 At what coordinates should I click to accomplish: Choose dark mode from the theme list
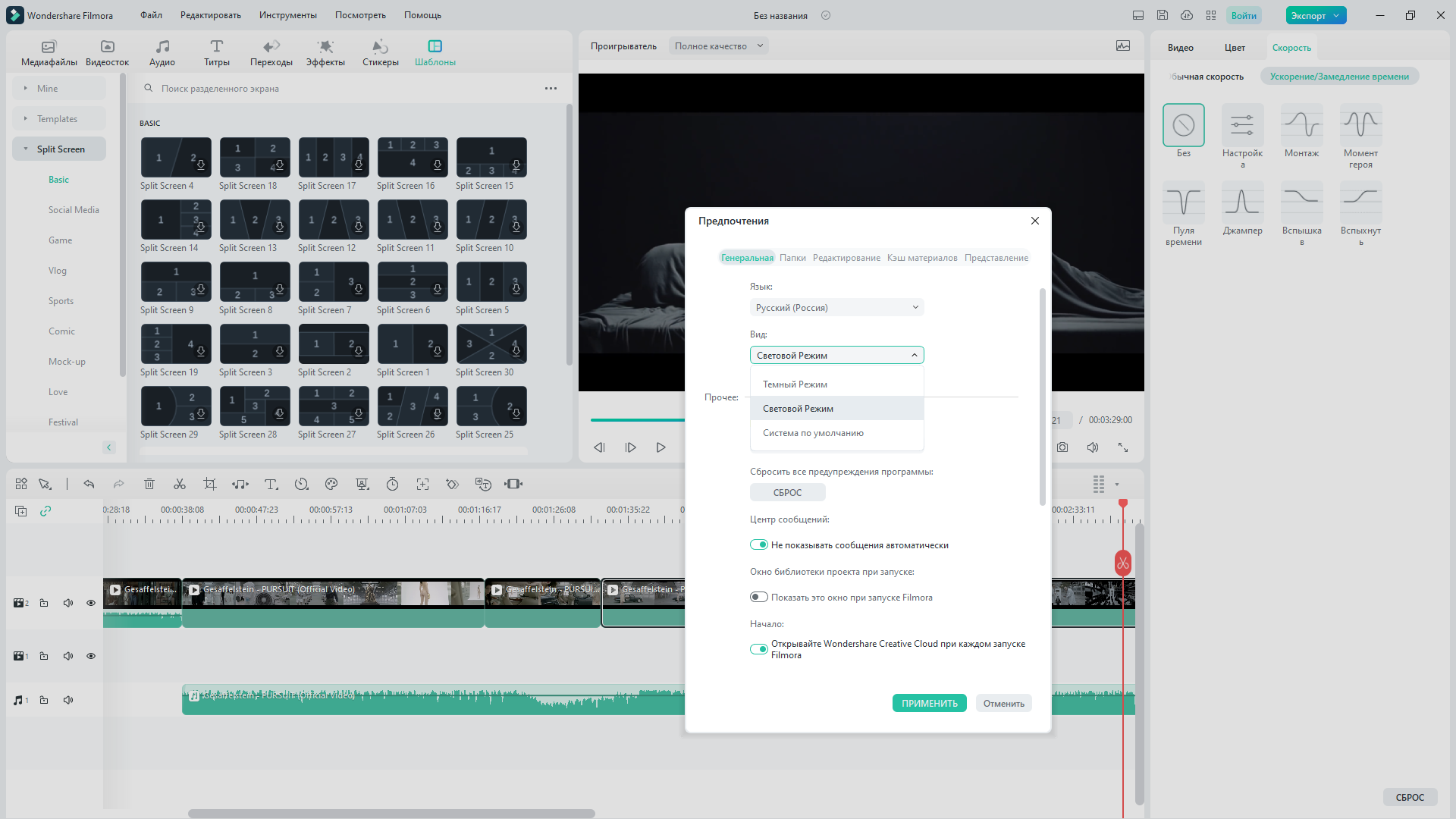(x=795, y=384)
